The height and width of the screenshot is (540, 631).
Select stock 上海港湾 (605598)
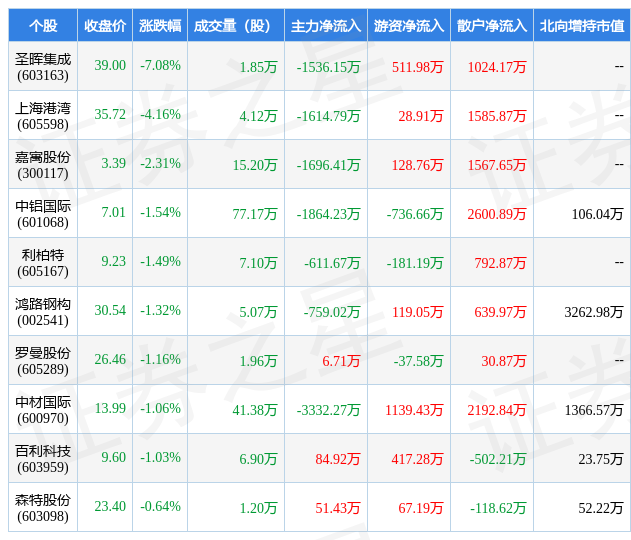coord(43,116)
